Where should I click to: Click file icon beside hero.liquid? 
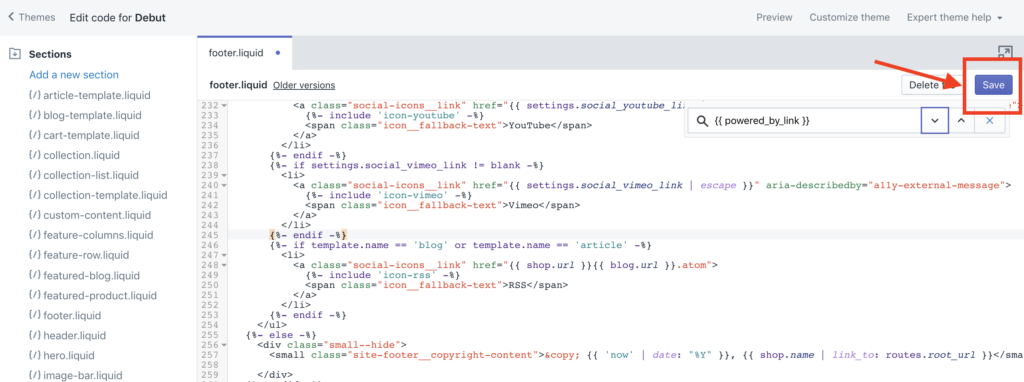[x=35, y=355]
